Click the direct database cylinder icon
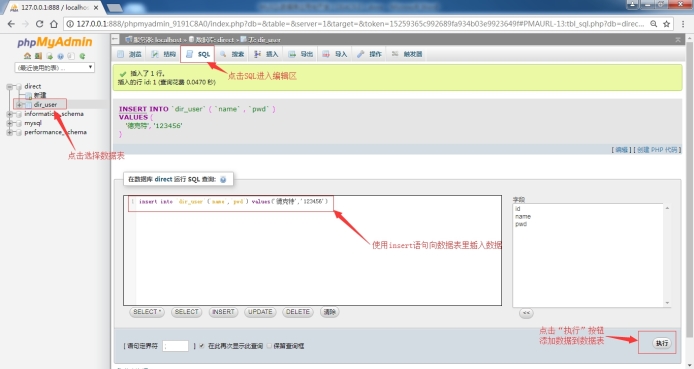The image size is (694, 369). (x=19, y=86)
